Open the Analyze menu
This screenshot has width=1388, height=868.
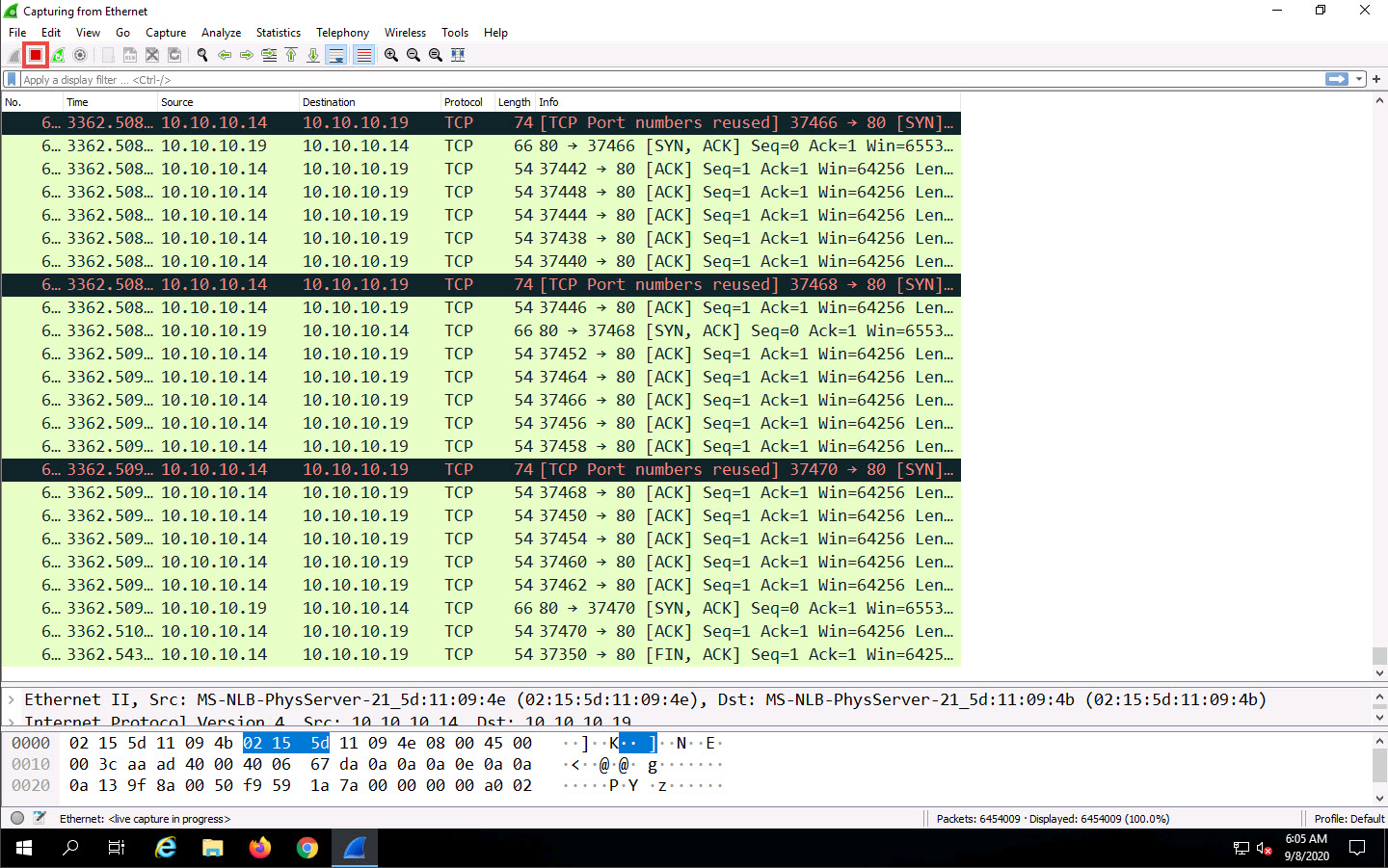click(x=221, y=33)
